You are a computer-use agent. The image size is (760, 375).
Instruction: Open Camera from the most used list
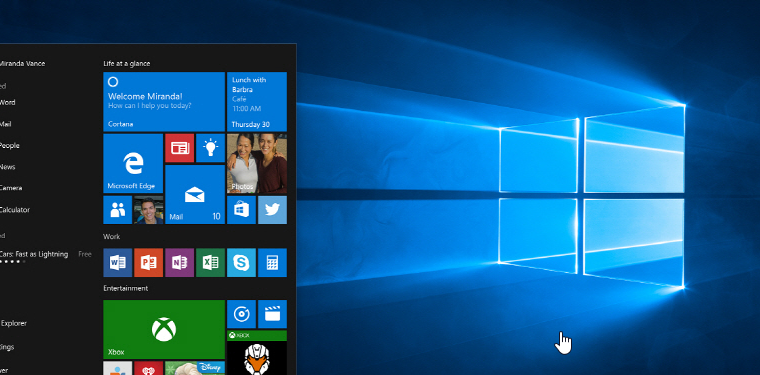point(11,188)
